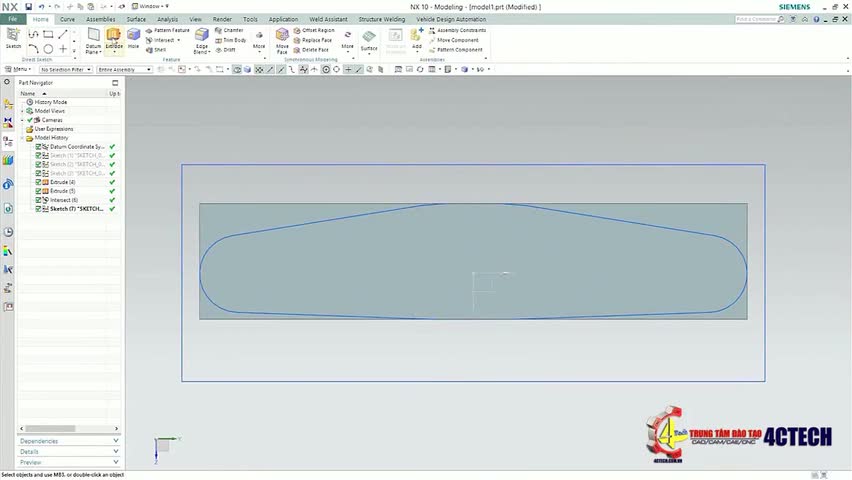Open the Feature group More dropdown
Screen dimensions: 852x480
click(x=259, y=41)
